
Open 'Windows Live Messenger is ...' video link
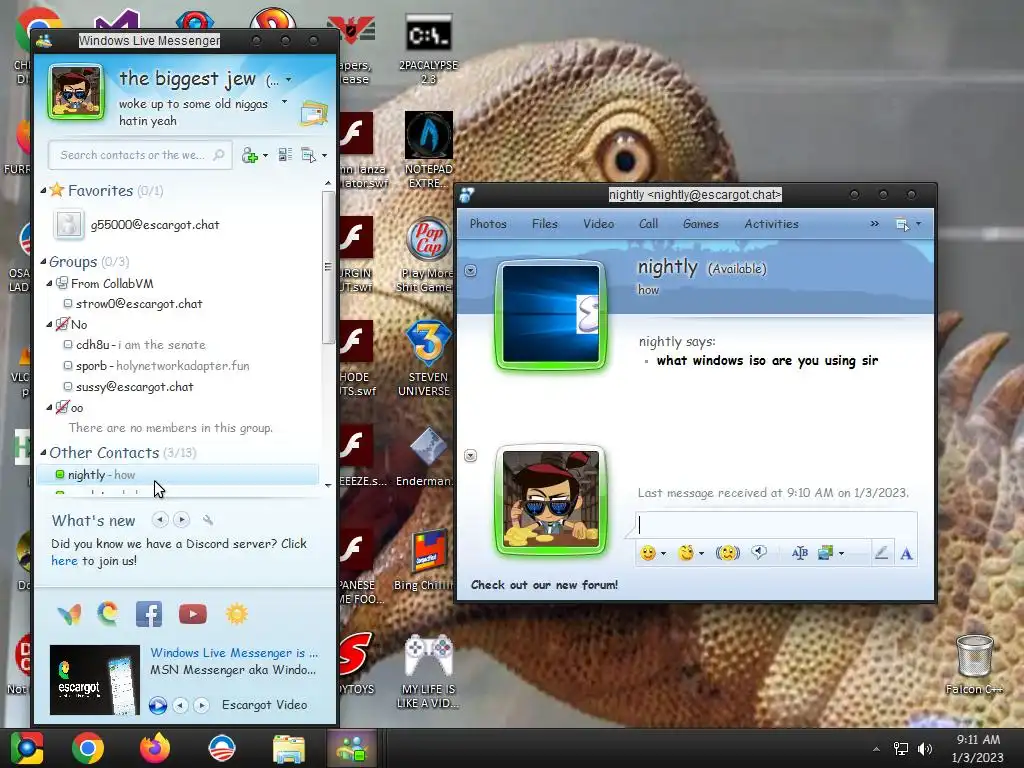point(234,653)
